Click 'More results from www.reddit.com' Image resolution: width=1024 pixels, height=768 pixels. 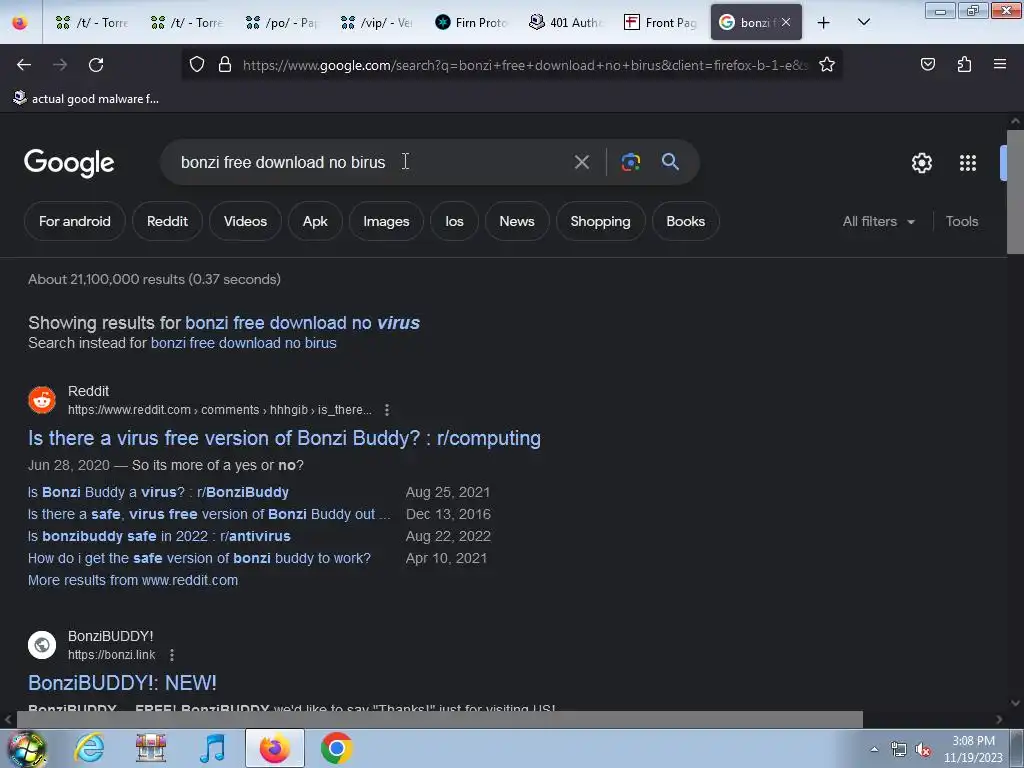tap(133, 580)
